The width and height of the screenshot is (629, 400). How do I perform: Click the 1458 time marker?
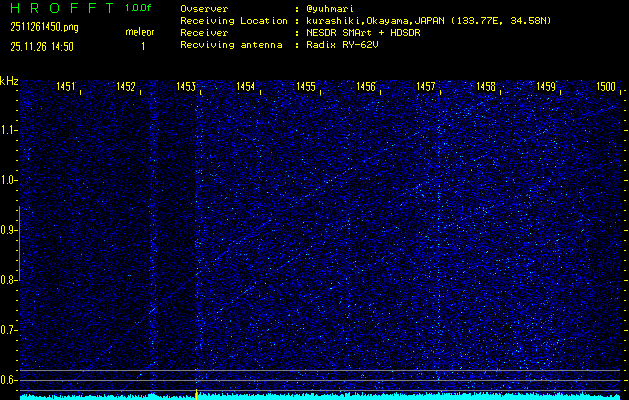pyautogui.click(x=486, y=87)
